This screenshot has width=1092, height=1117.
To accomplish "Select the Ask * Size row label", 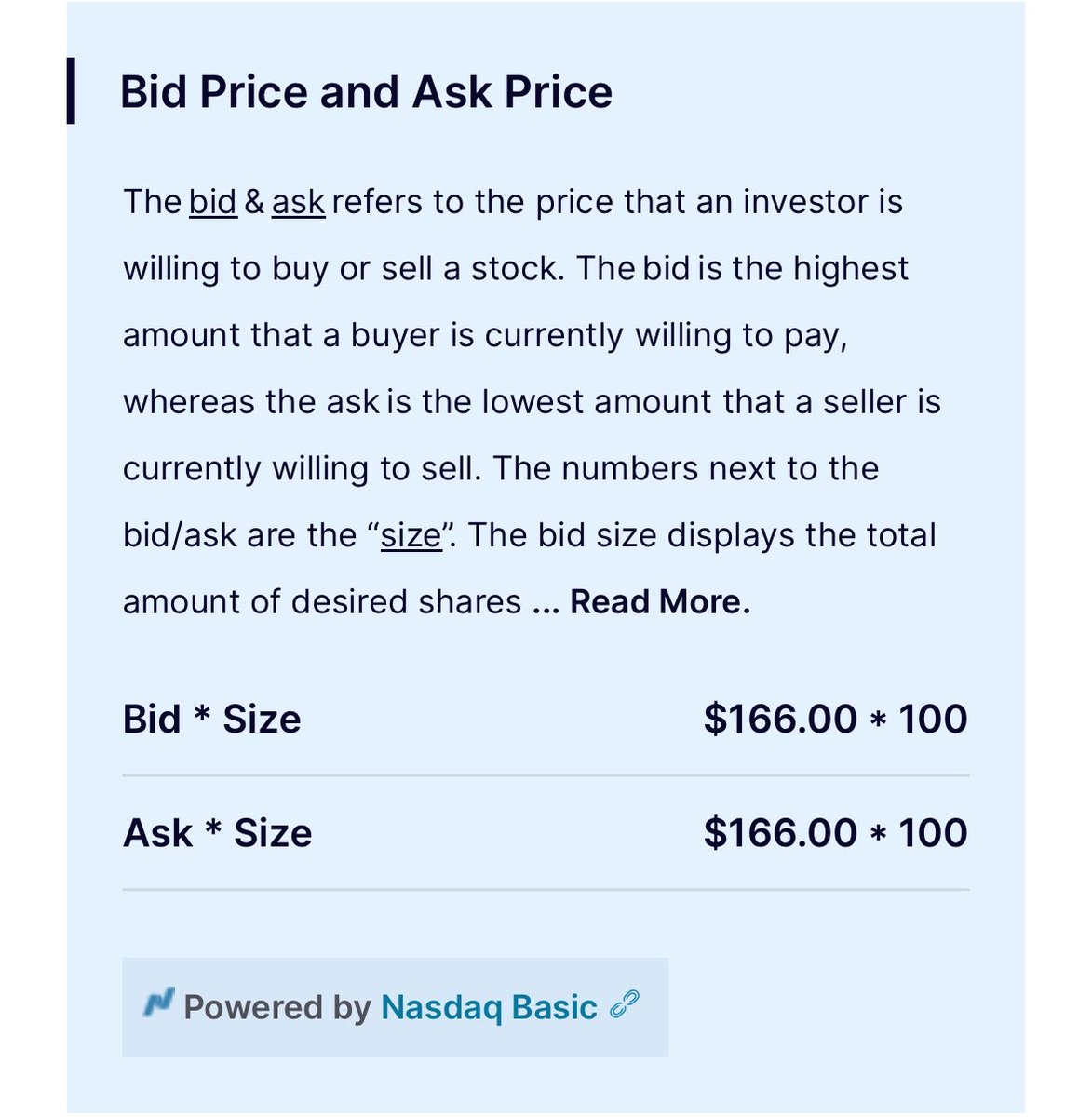I will point(218,832).
